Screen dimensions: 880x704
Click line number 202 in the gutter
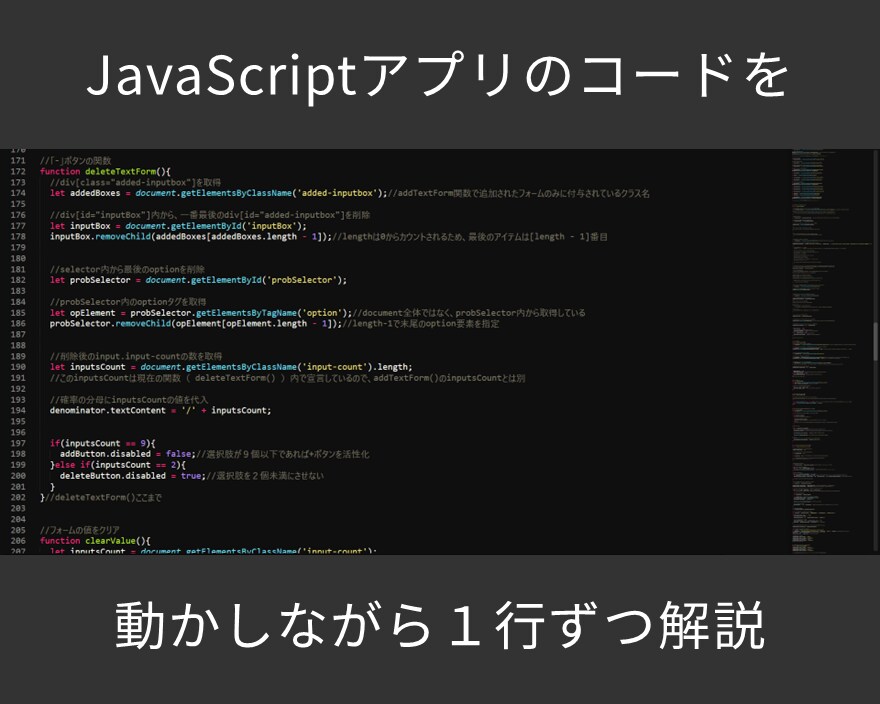coord(18,497)
